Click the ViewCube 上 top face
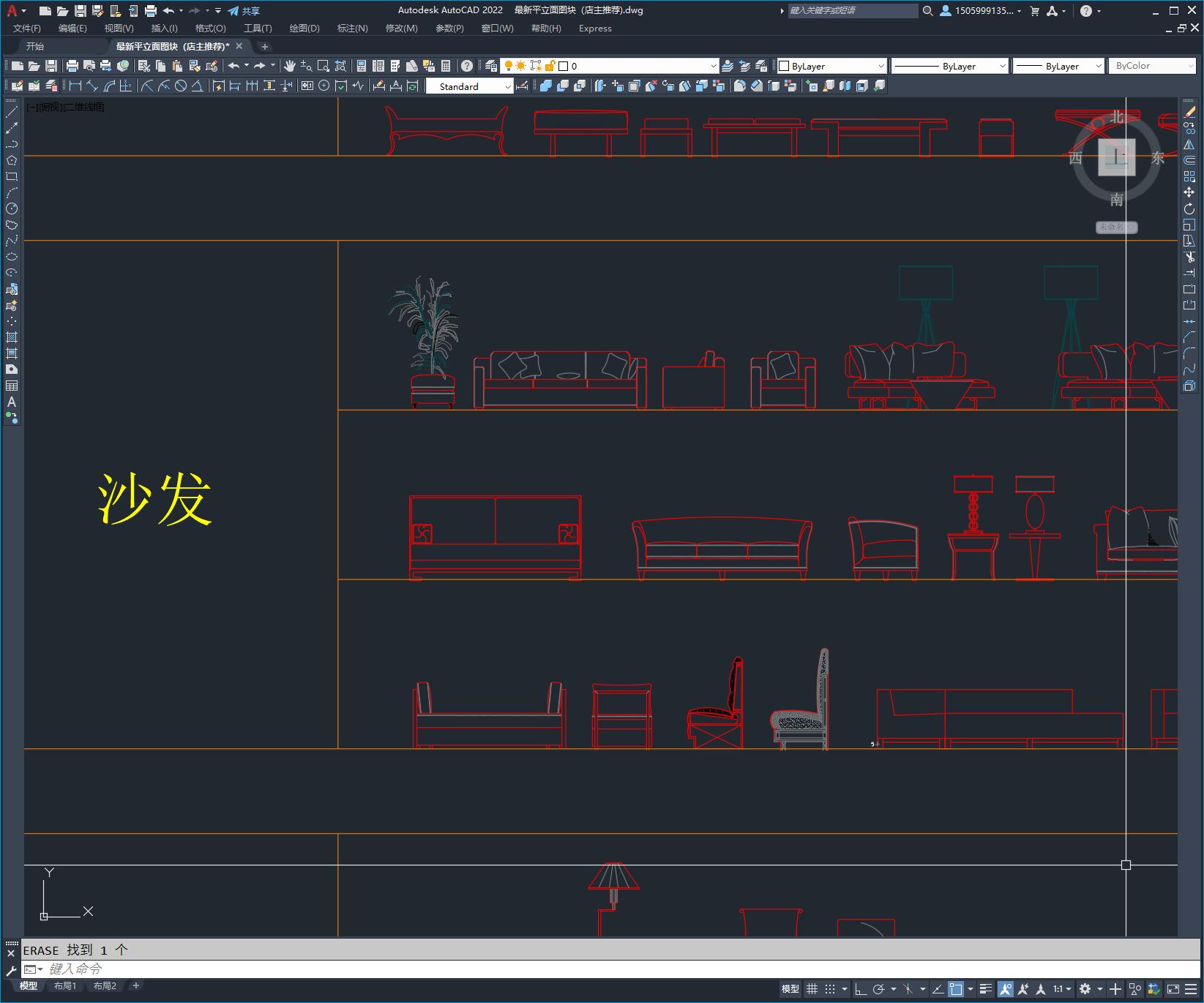This screenshot has height=1003, width=1204. (1116, 157)
